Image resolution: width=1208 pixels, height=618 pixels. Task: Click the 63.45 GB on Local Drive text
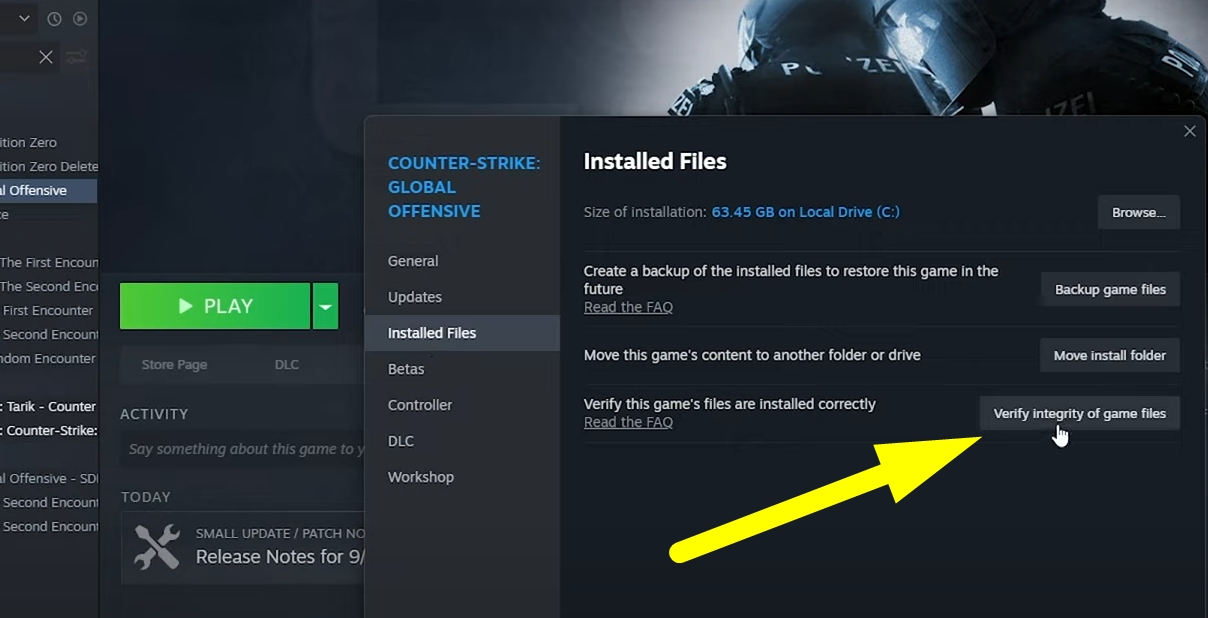[806, 212]
